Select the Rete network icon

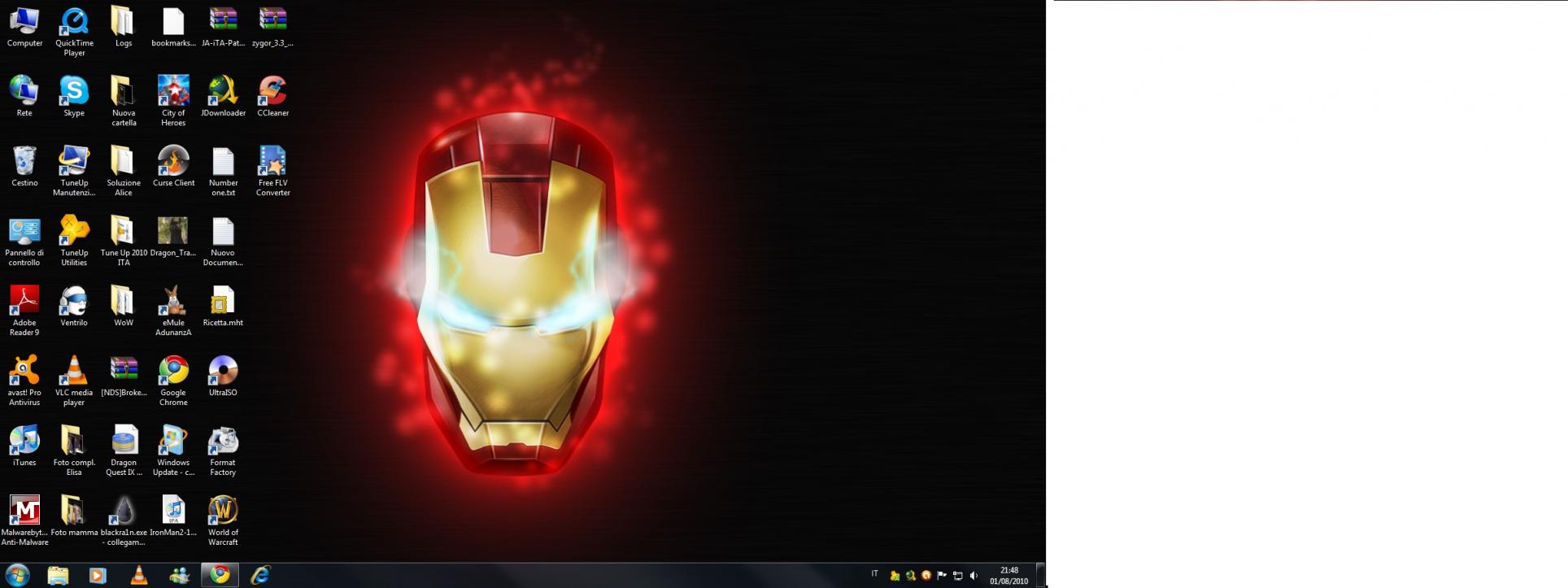pyautogui.click(x=24, y=98)
